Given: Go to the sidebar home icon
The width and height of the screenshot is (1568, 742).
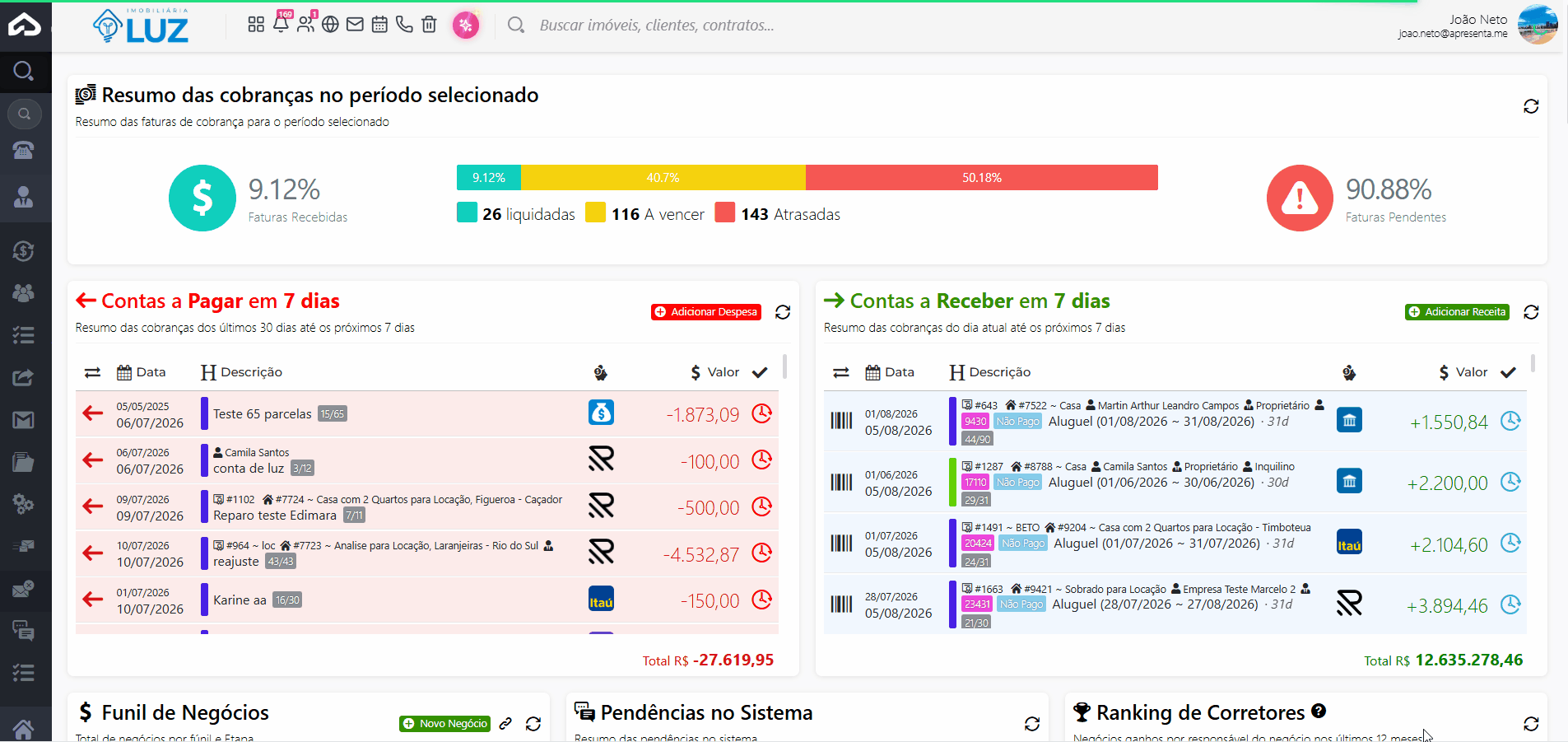Looking at the screenshot, I should click(24, 729).
